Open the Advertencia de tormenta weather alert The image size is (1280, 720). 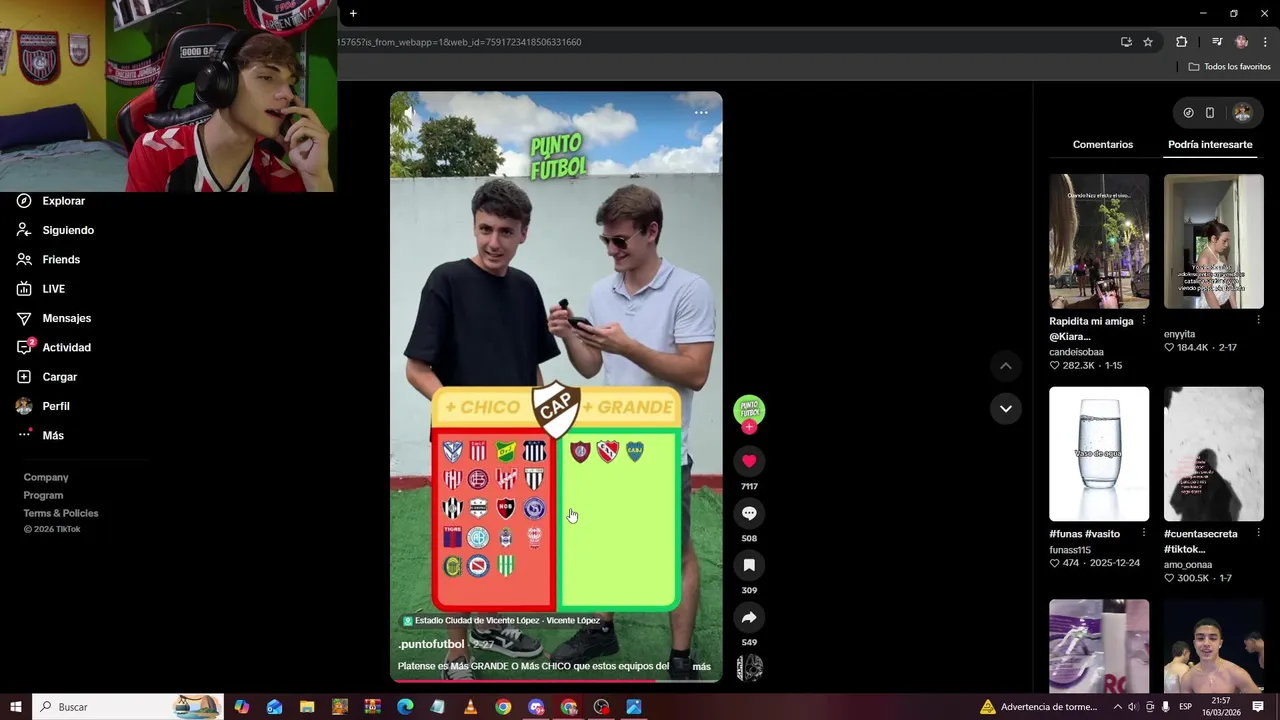click(x=1038, y=707)
